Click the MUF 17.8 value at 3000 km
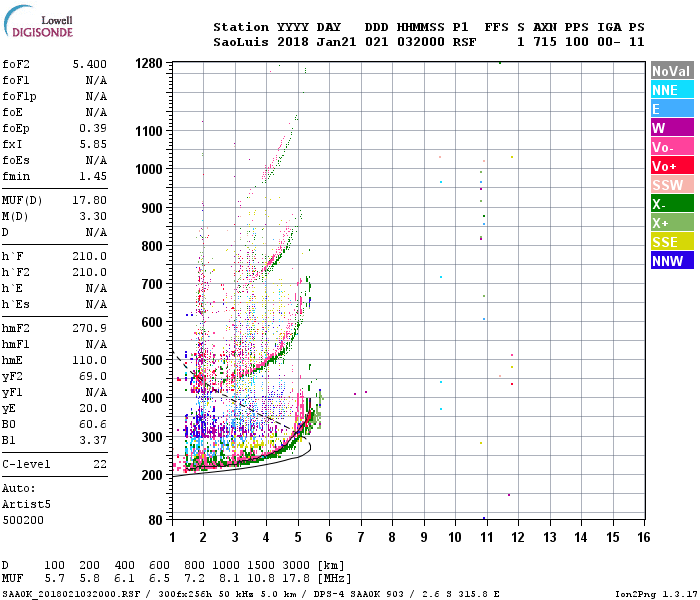This screenshot has width=700, height=600. tap(296, 579)
